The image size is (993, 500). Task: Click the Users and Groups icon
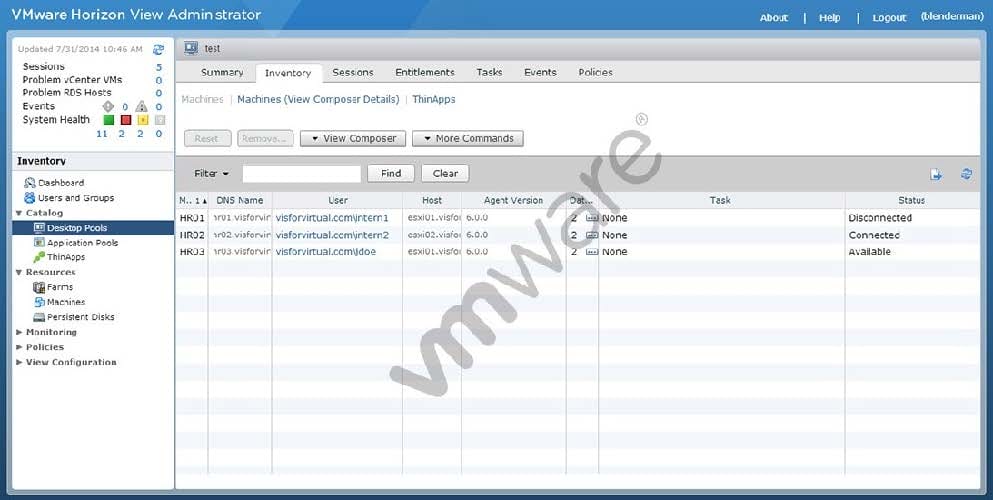click(x=30, y=197)
